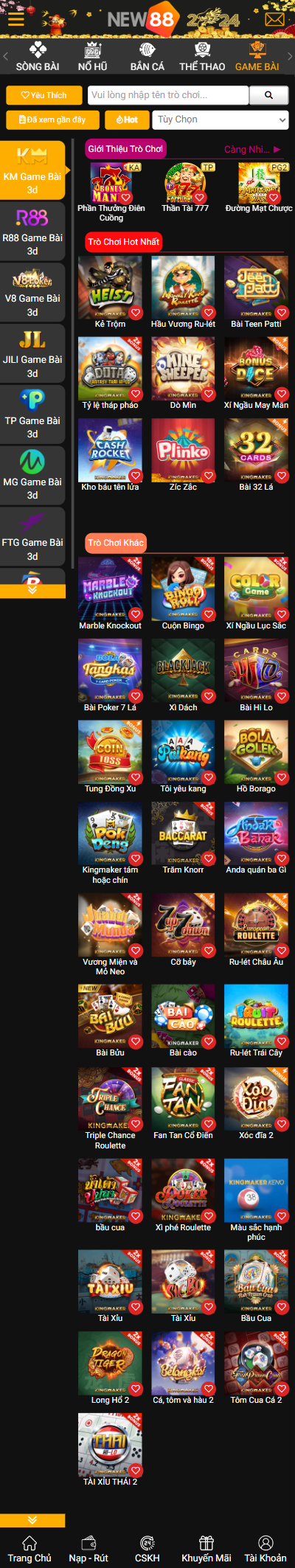Select JILI Game Bài 3d provider
Image resolution: width=295 pixels, height=1568 pixels.
point(32,354)
